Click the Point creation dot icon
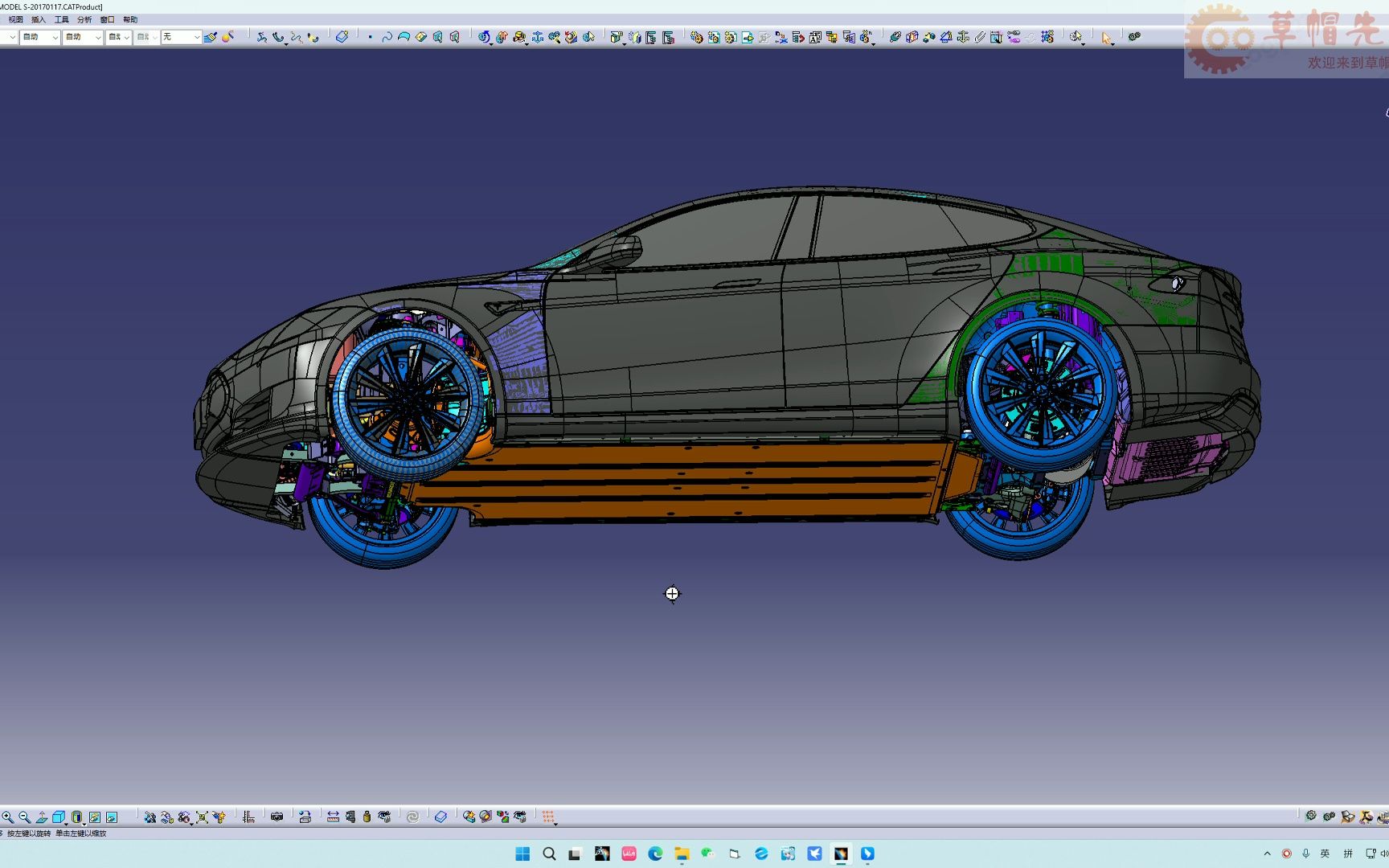This screenshot has width=1389, height=868. coord(370,37)
